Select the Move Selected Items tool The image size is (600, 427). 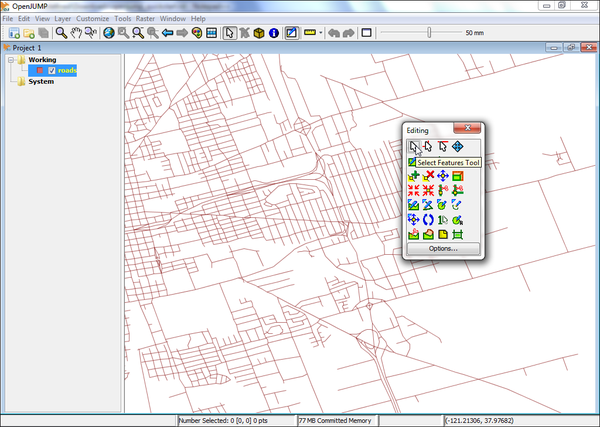coord(457,146)
